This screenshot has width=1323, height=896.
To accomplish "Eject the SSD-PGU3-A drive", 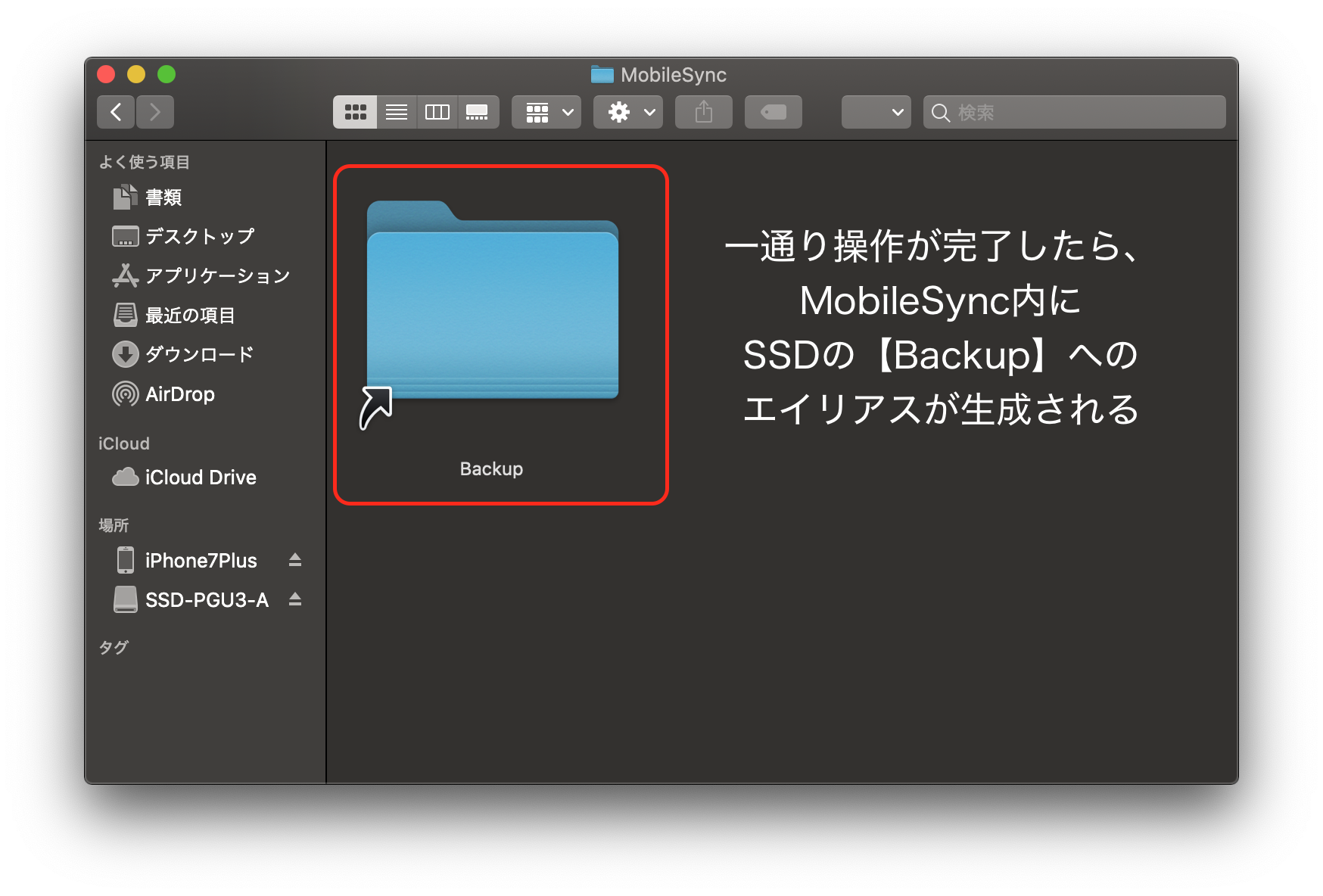I will pos(295,599).
